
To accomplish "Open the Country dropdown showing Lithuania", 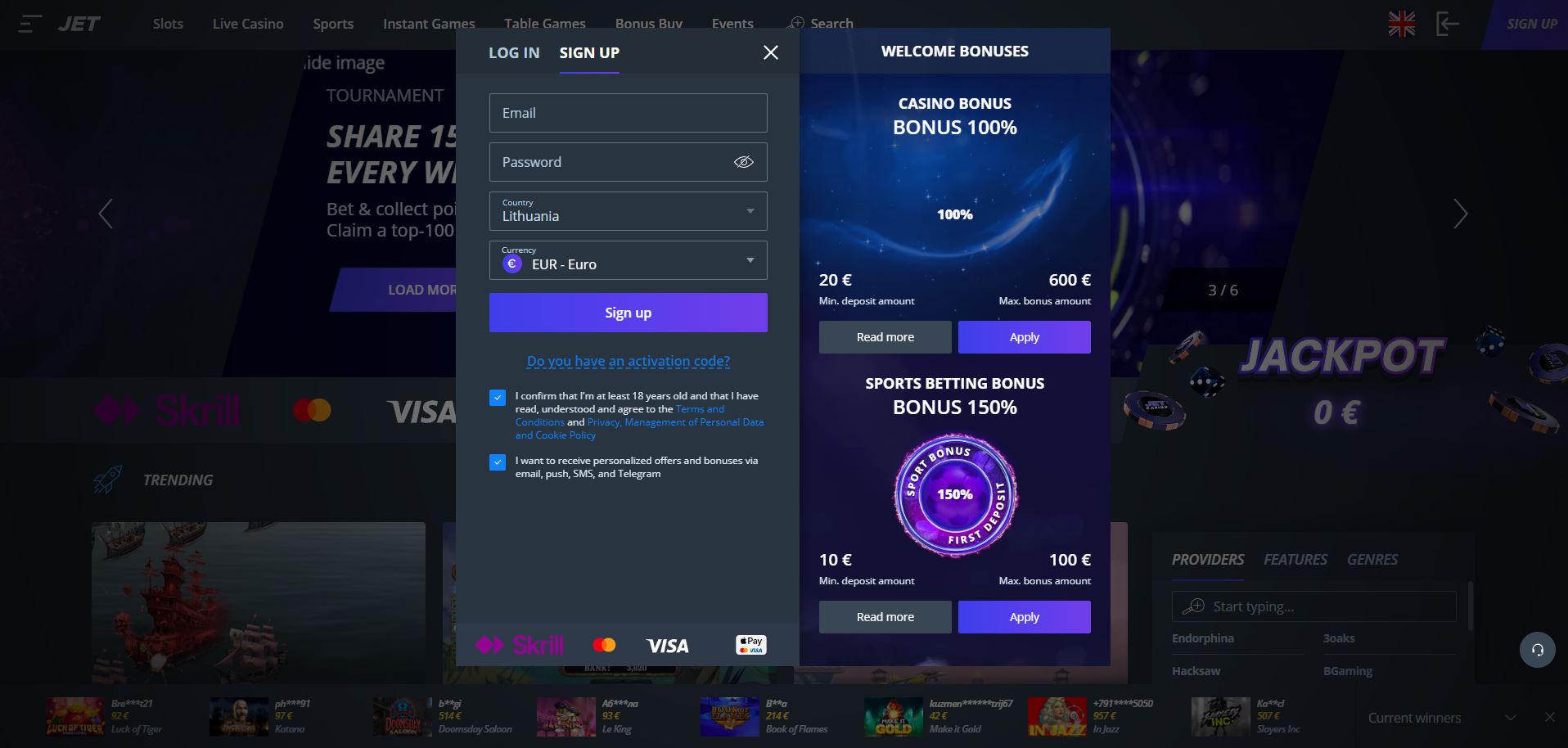I will coord(628,211).
